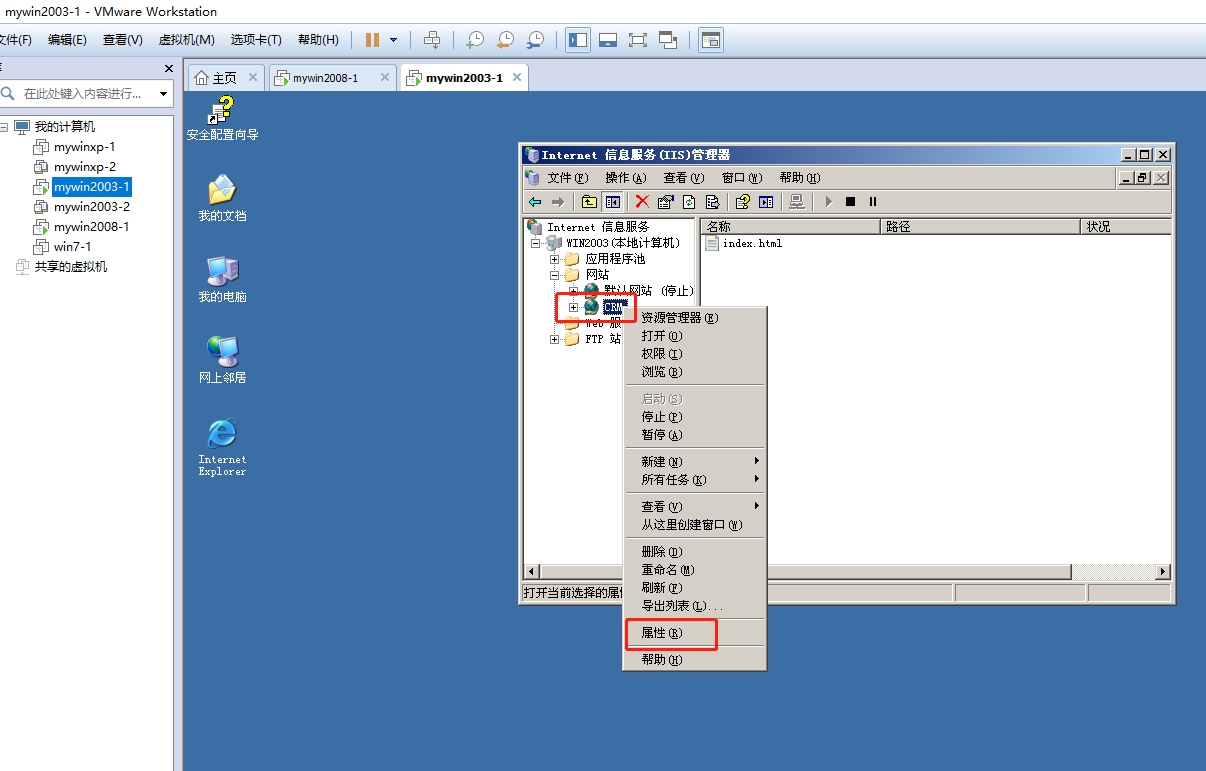Select mywinxp-1 in the library

(84, 147)
